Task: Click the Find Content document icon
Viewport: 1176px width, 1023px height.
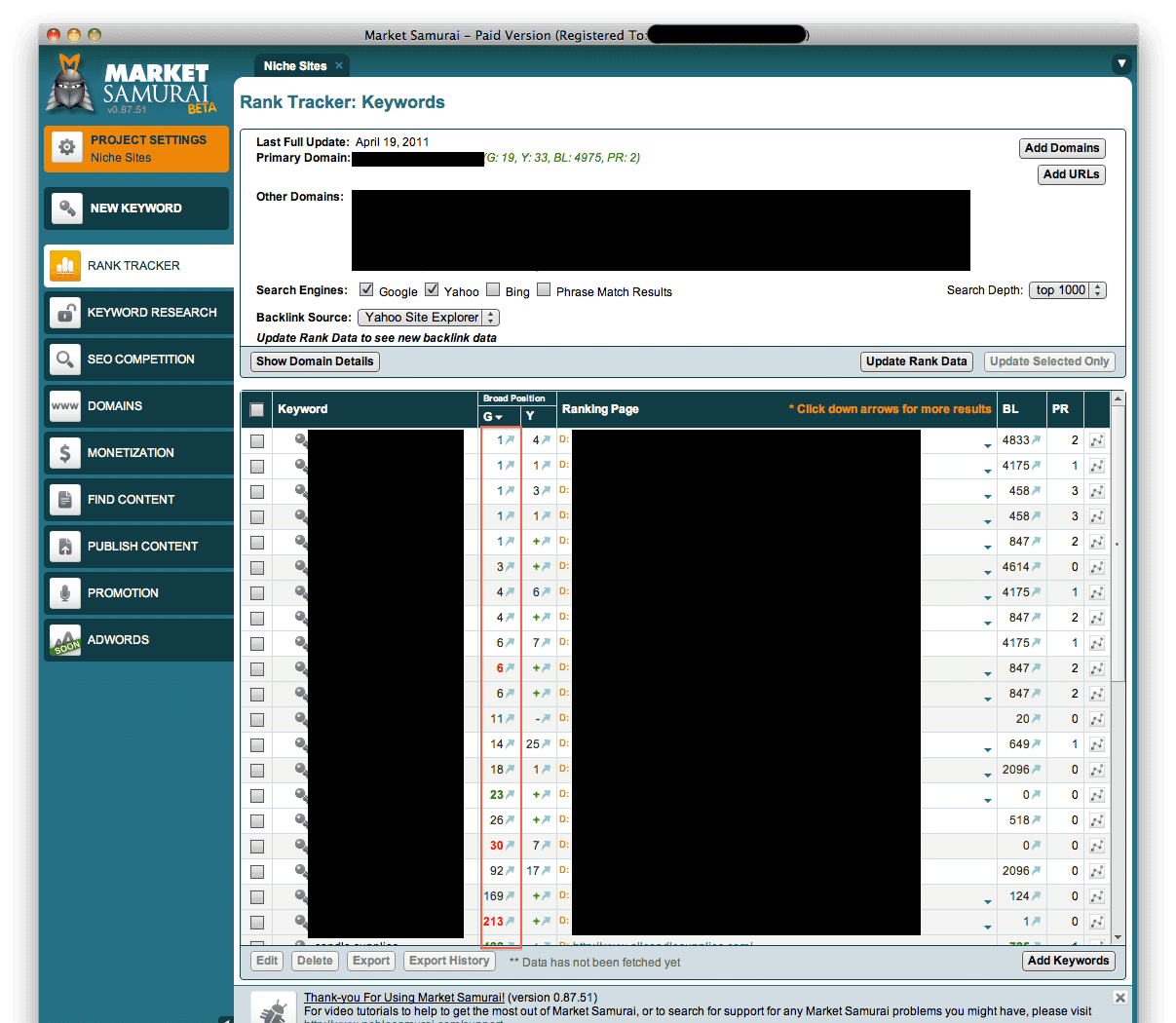Action: [65, 500]
